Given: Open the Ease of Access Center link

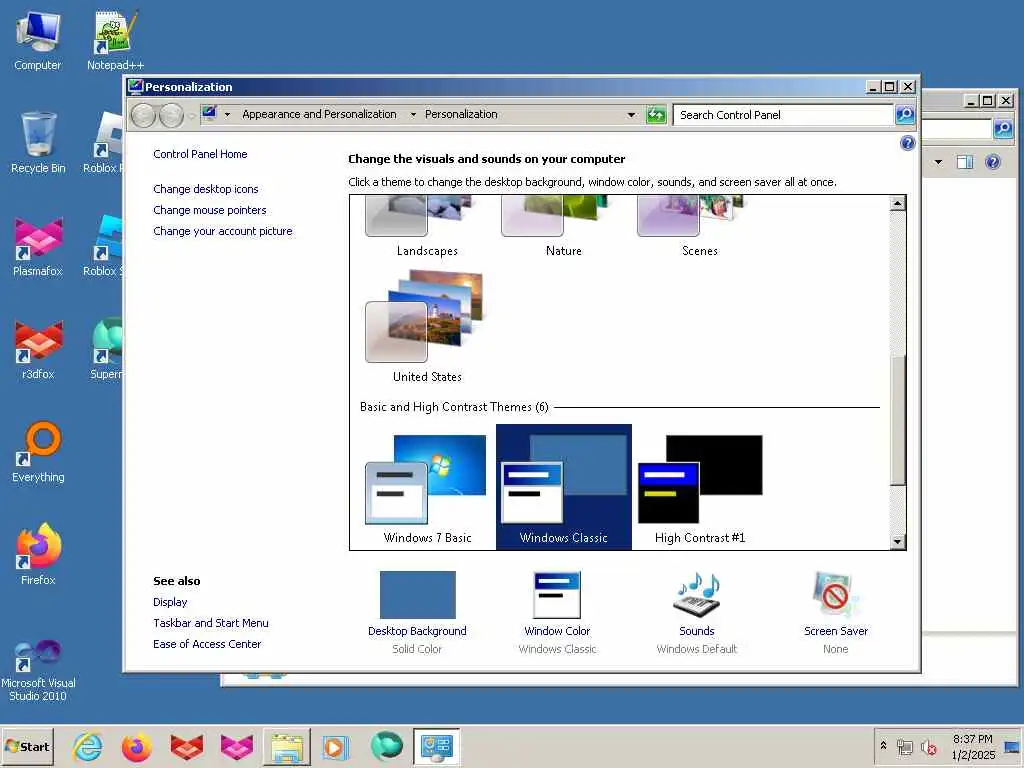Looking at the screenshot, I should (207, 644).
